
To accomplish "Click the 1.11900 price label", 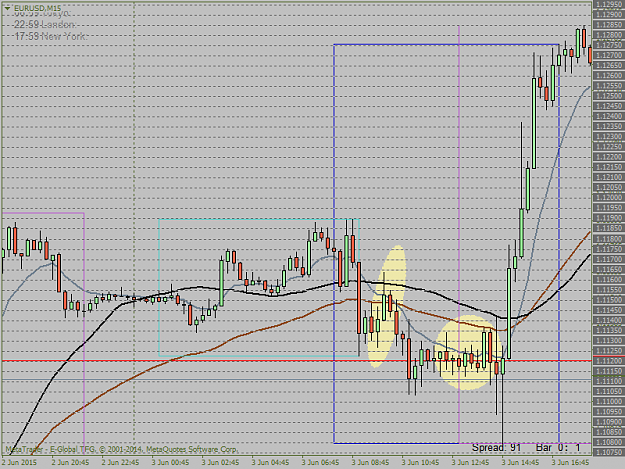I will [x=609, y=218].
